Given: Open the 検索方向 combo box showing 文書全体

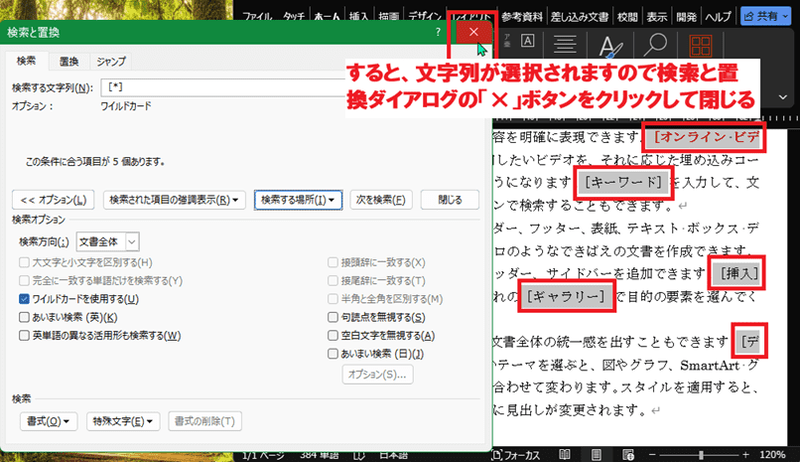Looking at the screenshot, I should tap(107, 242).
